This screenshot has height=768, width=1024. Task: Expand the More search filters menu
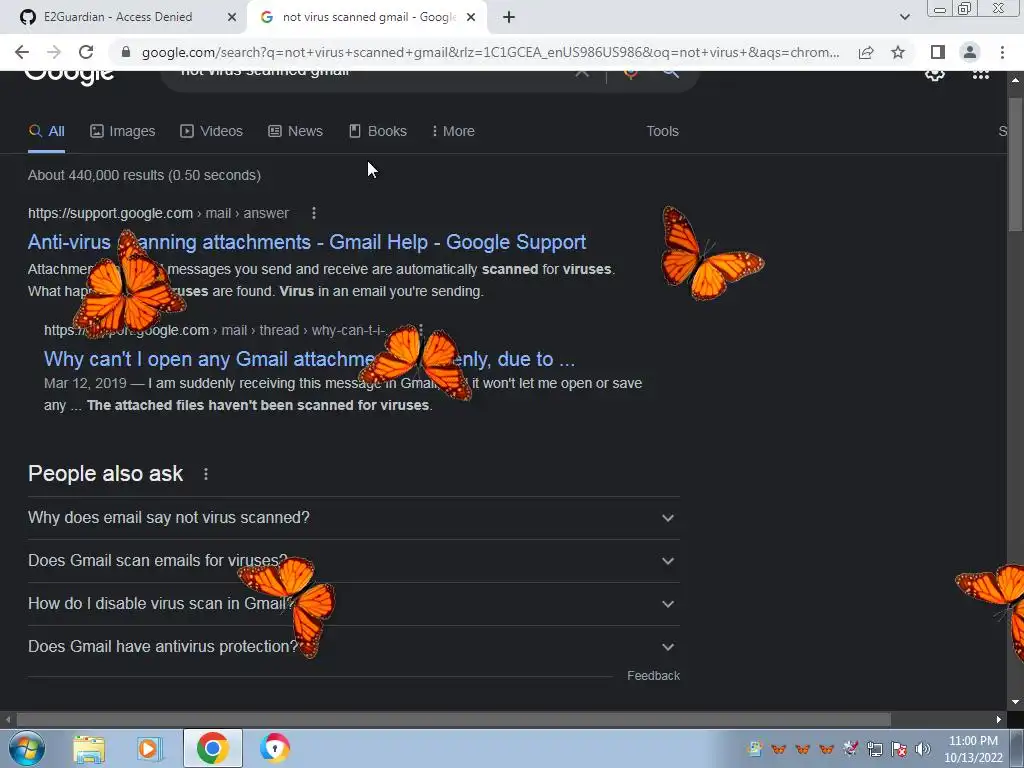click(x=453, y=131)
